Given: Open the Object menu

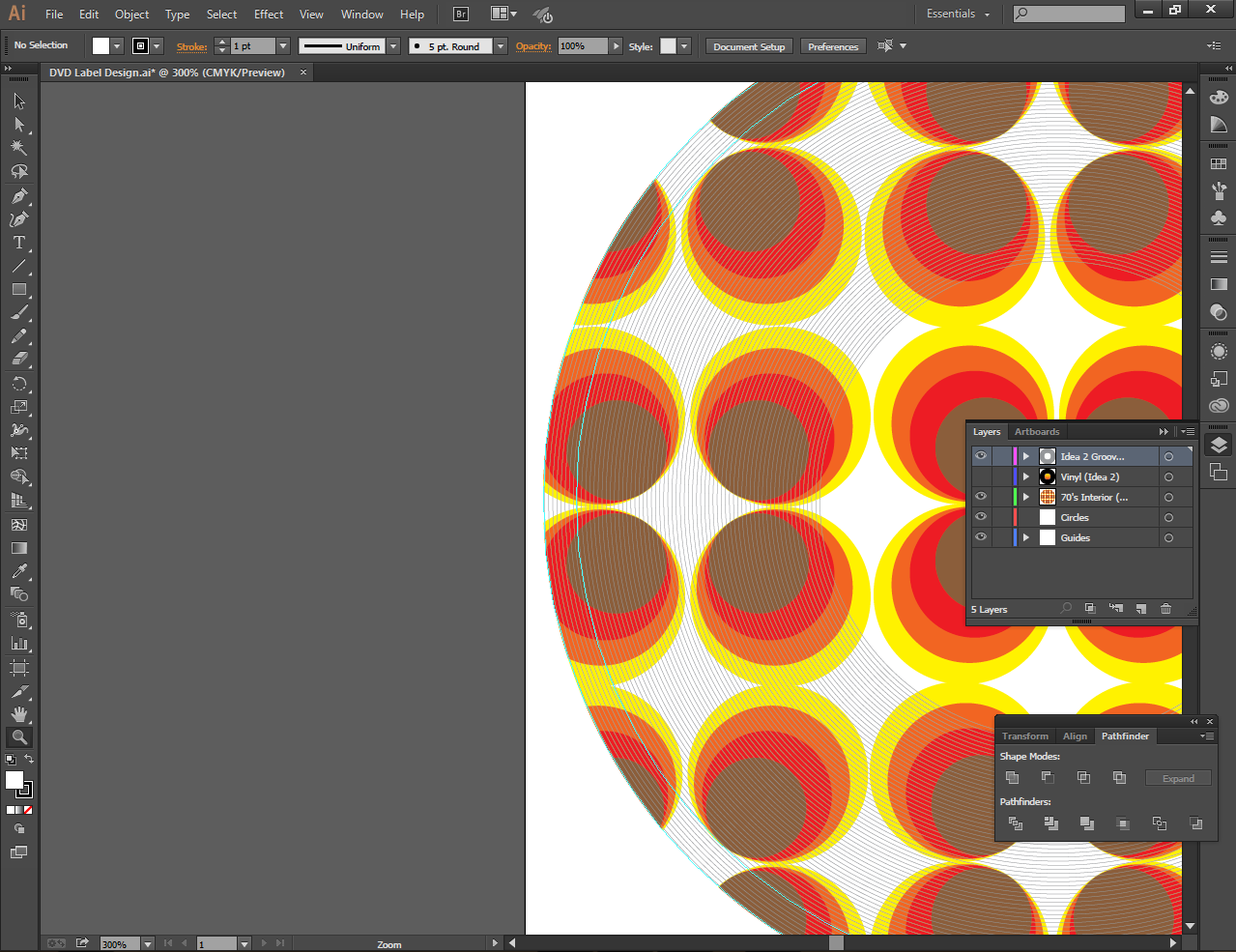Looking at the screenshot, I should [131, 14].
